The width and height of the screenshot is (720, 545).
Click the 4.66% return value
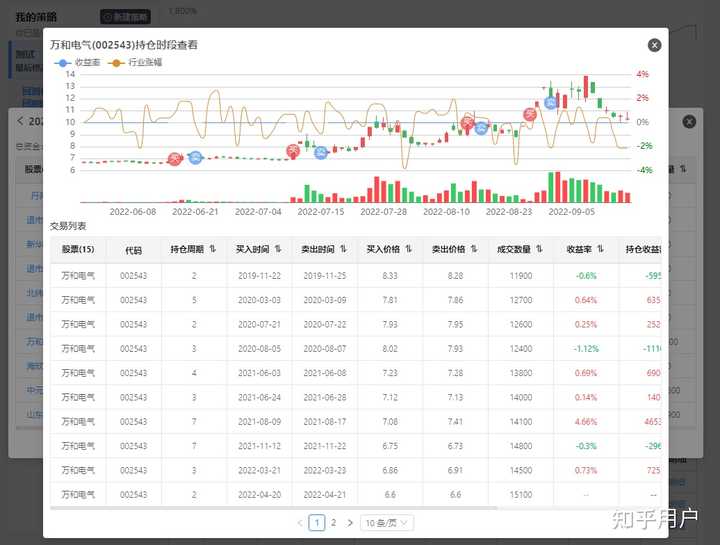586,421
